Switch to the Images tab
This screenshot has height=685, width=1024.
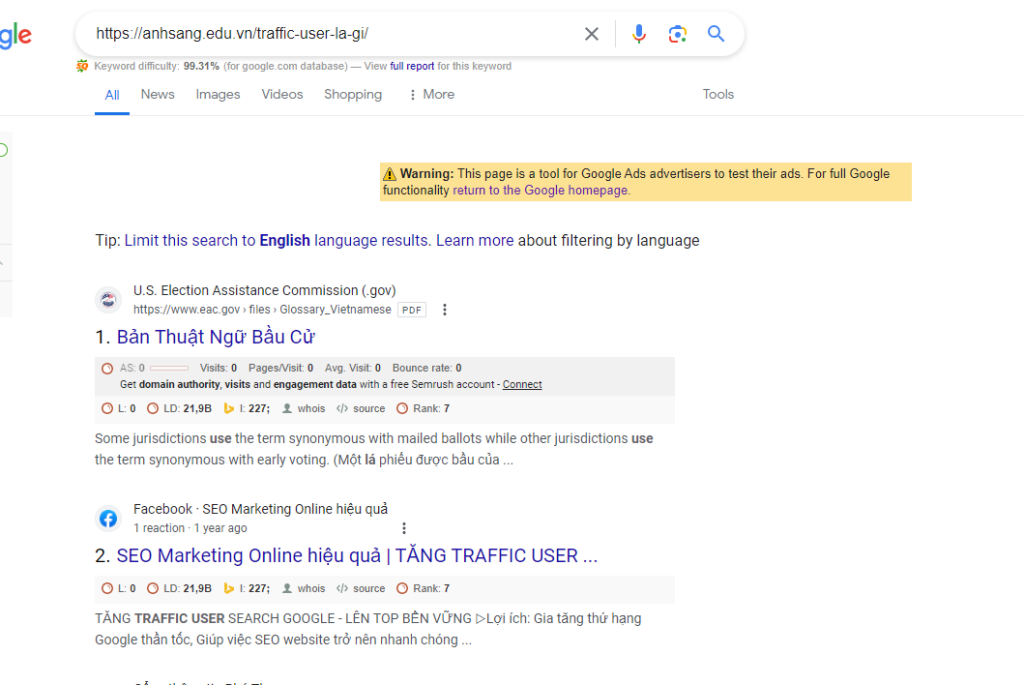(x=217, y=95)
